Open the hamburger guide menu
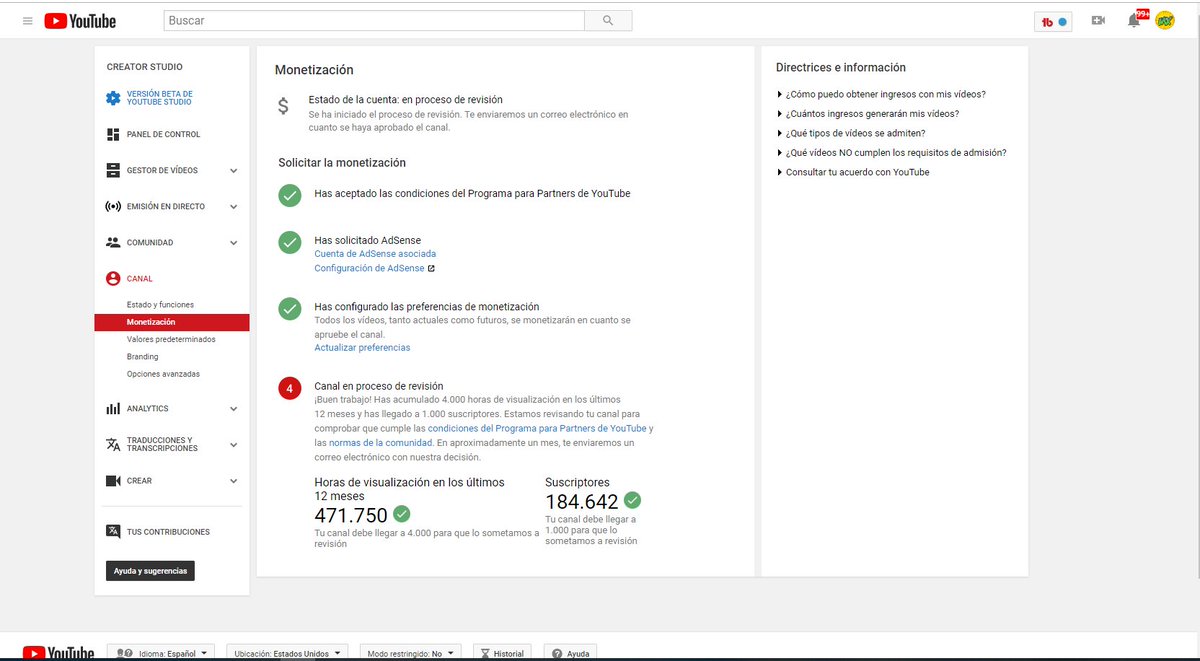The height and width of the screenshot is (661, 1200). pyautogui.click(x=28, y=21)
